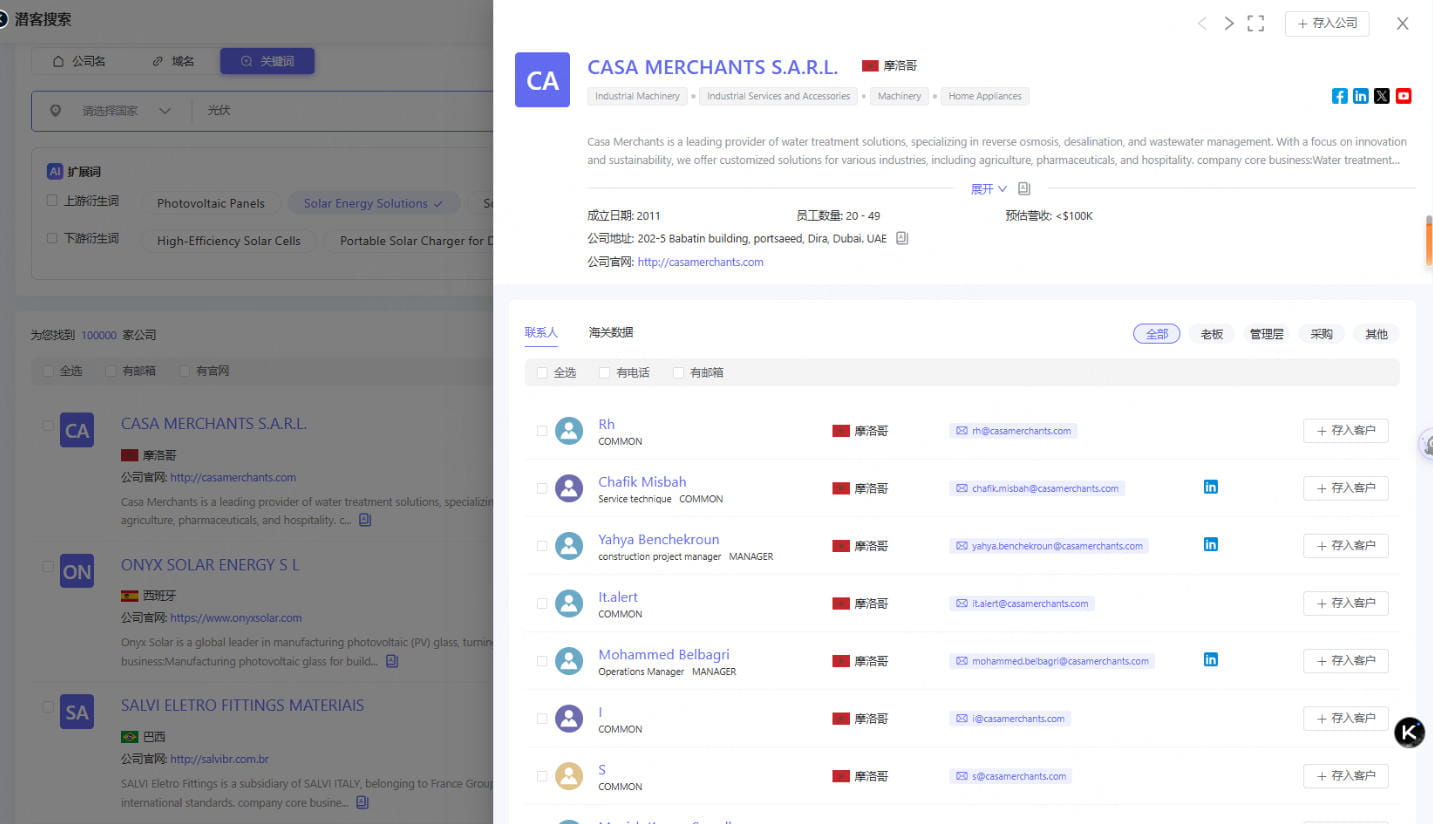1433x824 pixels.
Task: Click the CA company logo in detail panel
Action: [x=542, y=80]
